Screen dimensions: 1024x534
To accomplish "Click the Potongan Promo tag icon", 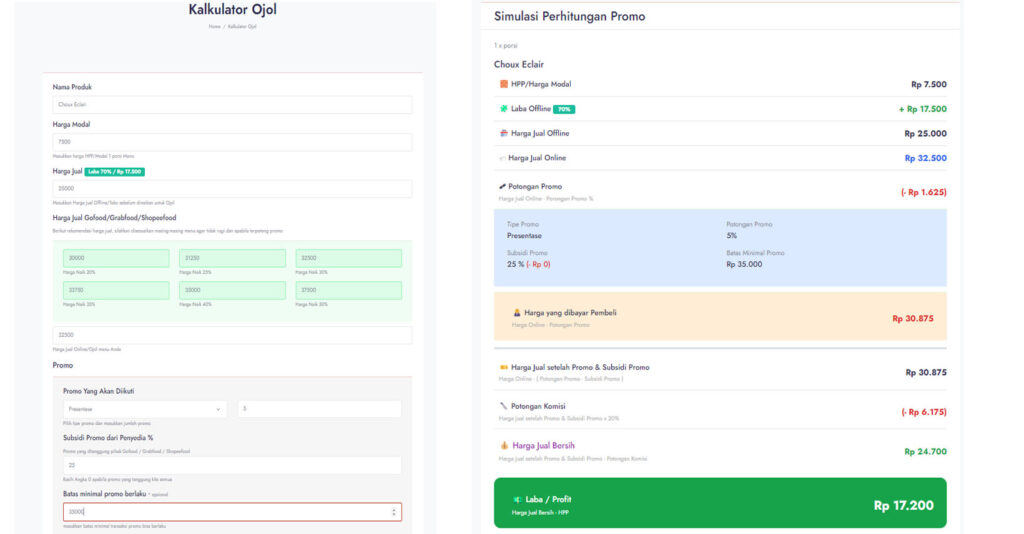I will [x=502, y=187].
